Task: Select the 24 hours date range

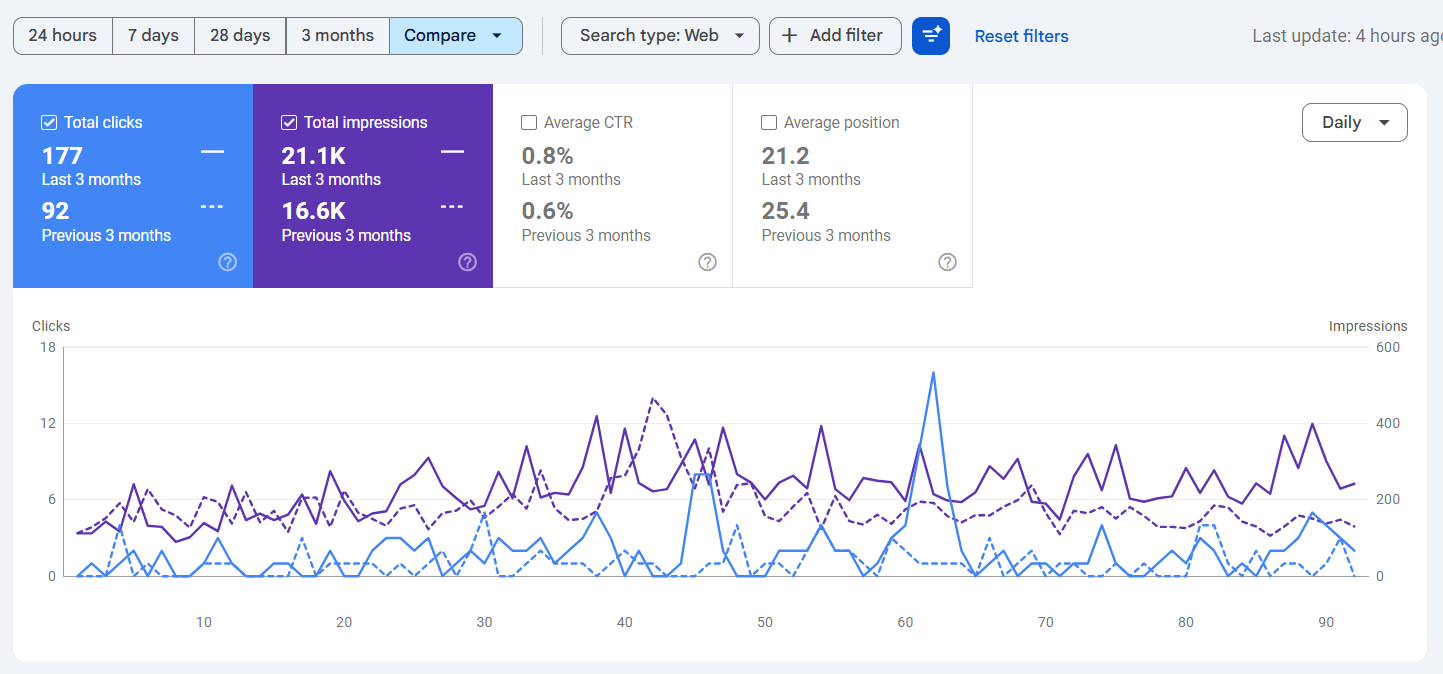Action: click(62, 36)
